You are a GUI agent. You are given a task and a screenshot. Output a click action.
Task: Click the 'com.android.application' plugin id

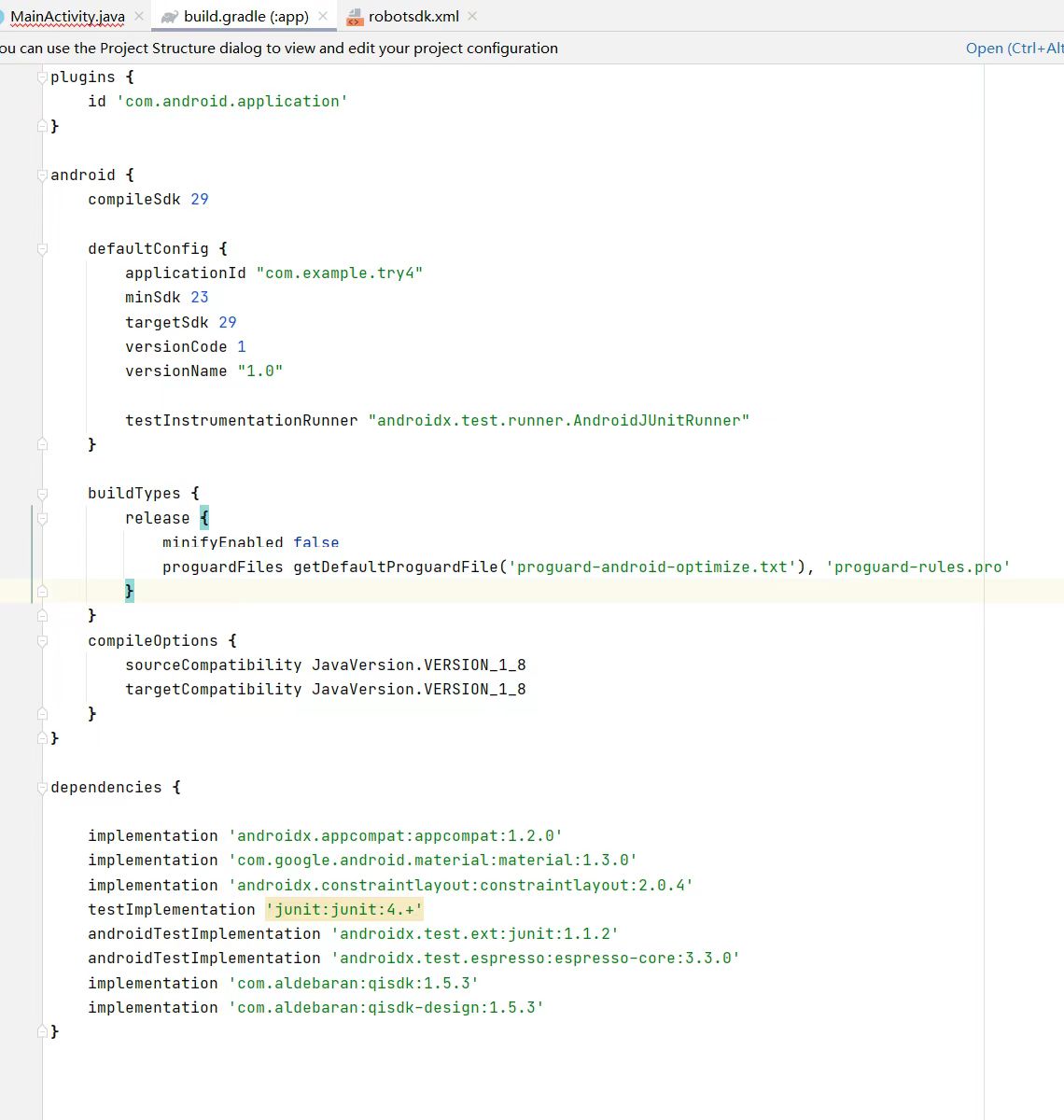coord(231,102)
